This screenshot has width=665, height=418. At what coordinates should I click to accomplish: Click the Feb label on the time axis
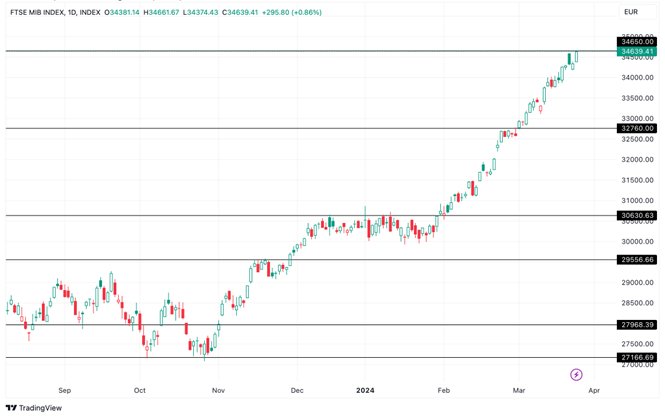pyautogui.click(x=444, y=390)
